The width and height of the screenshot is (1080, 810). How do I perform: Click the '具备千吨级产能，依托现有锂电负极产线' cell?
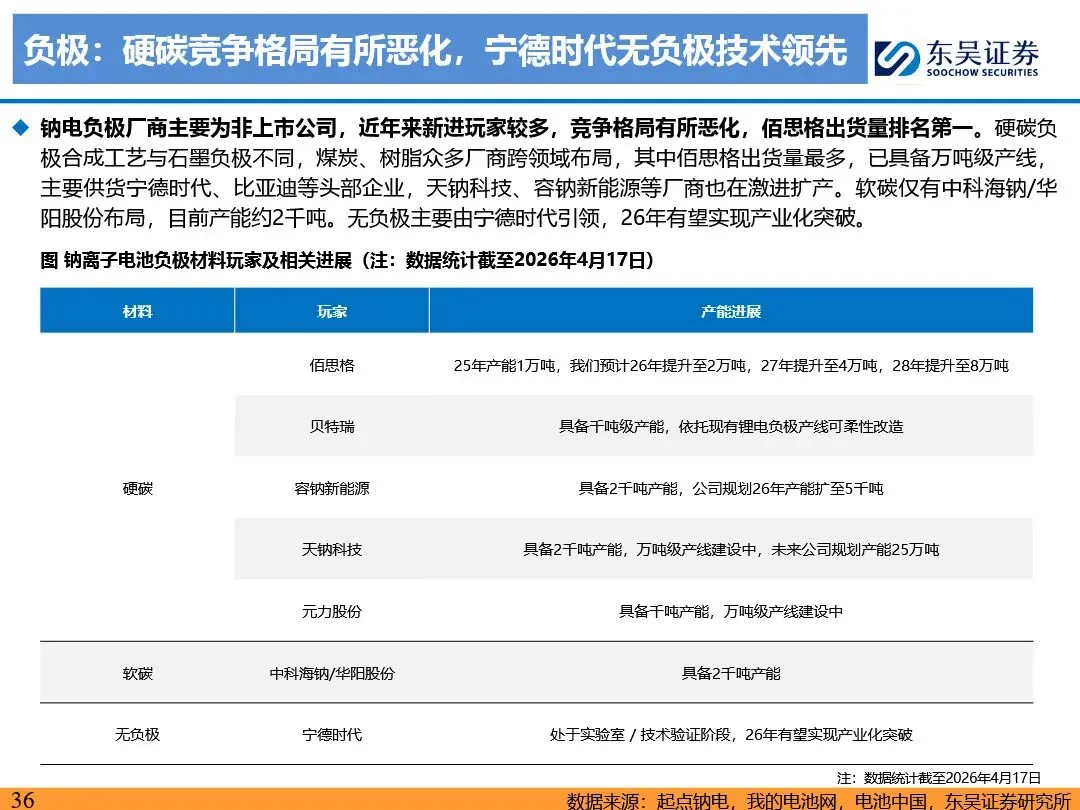click(731, 426)
